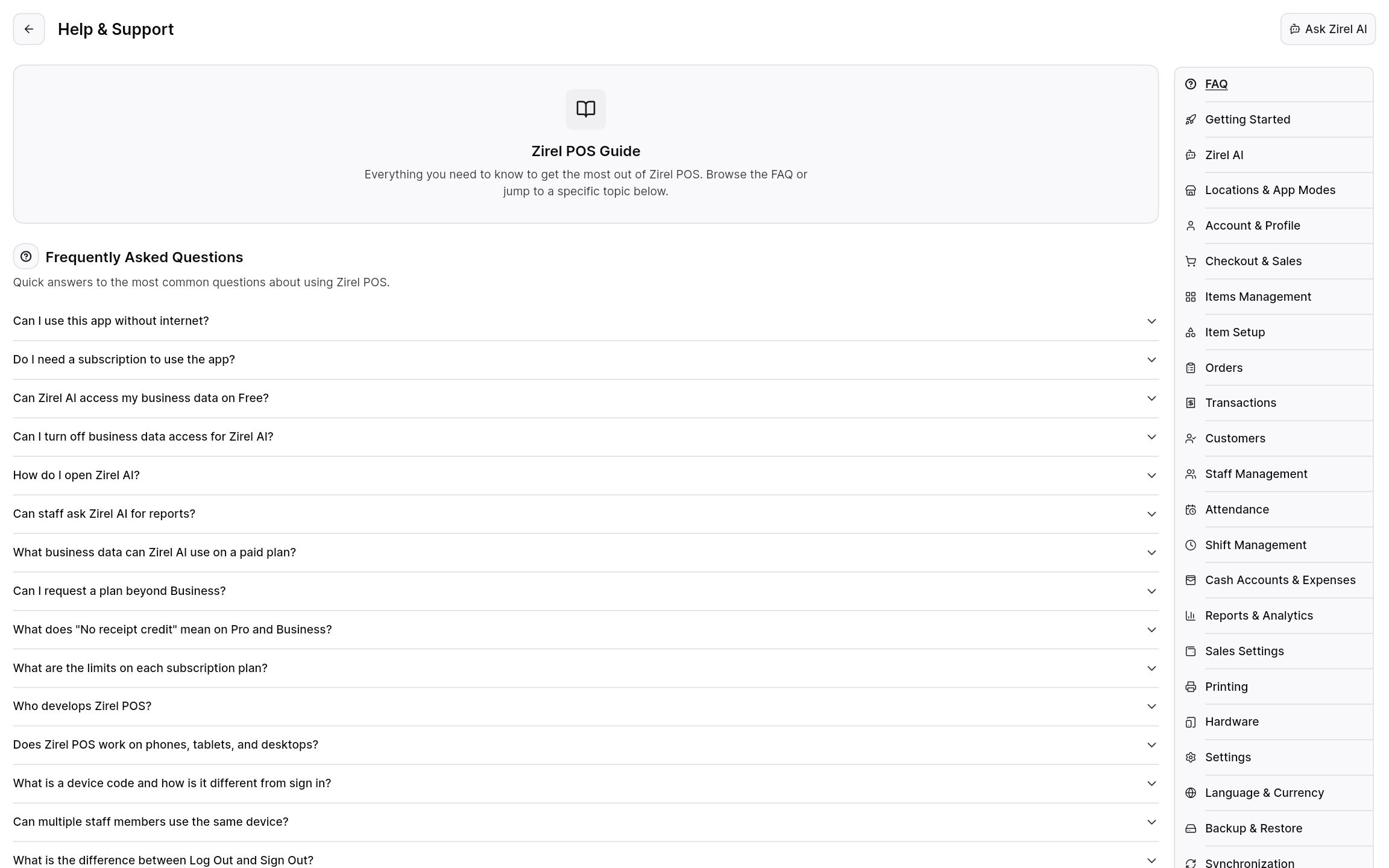The width and height of the screenshot is (1389, 868).
Task: Click the Sales Settings icon
Action: (x=1190, y=652)
